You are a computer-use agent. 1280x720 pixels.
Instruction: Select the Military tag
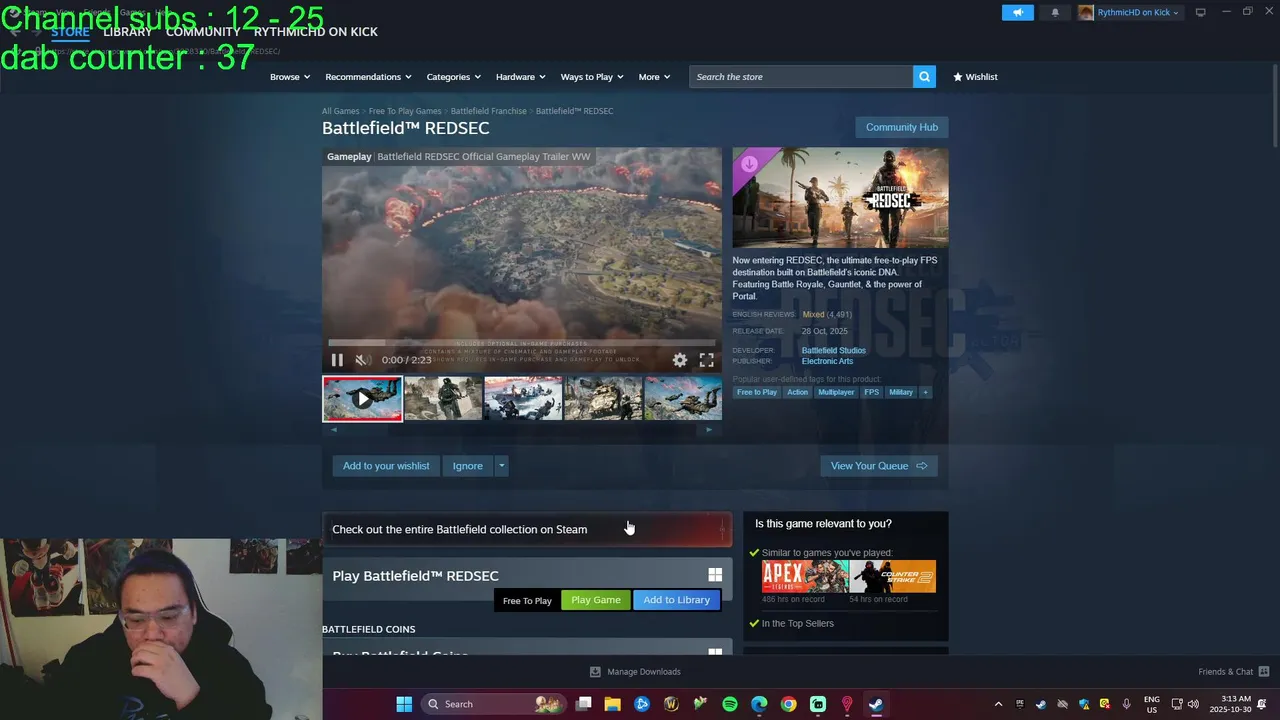point(901,392)
